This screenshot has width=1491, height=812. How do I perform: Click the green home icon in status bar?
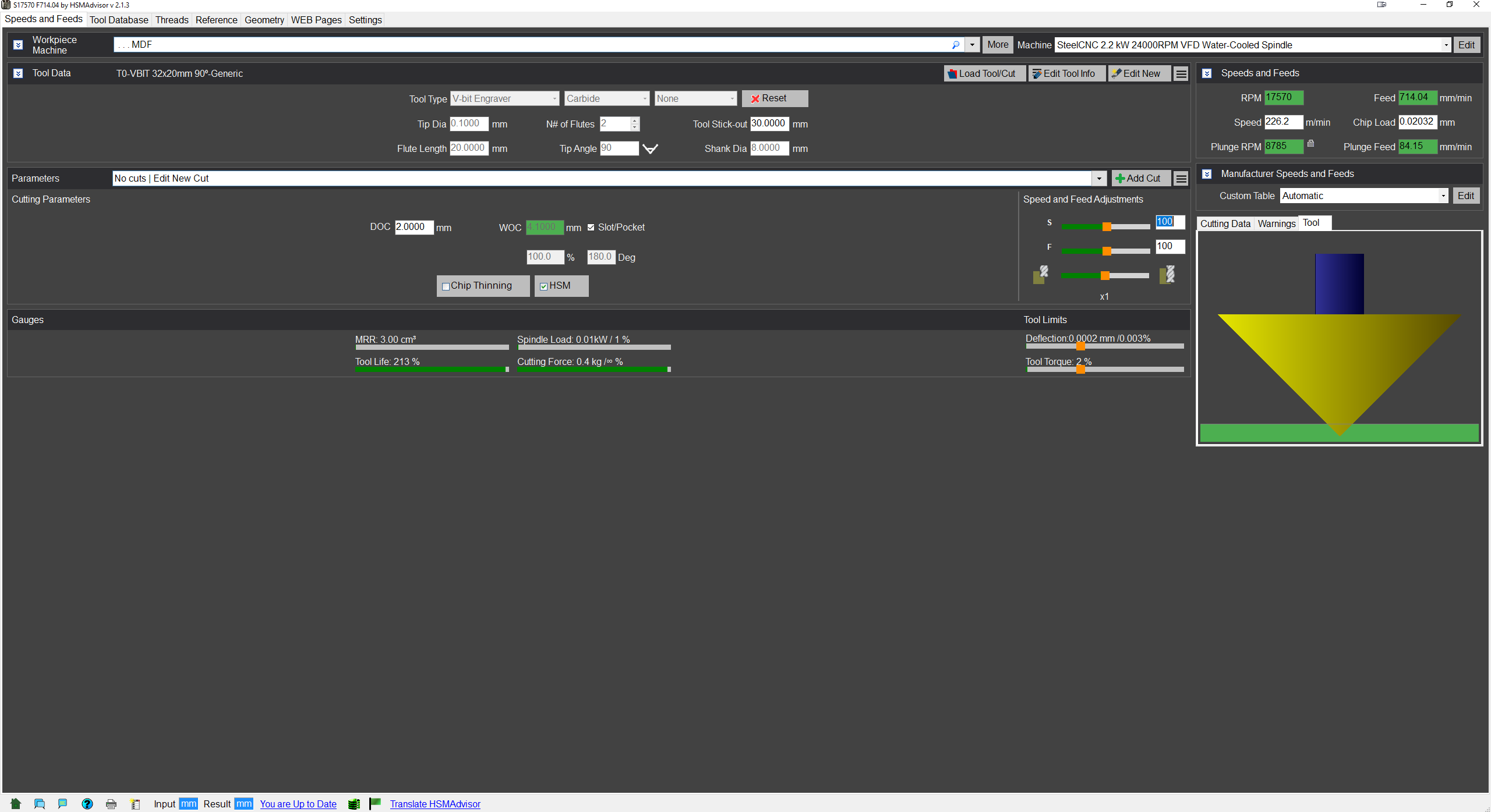pyautogui.click(x=16, y=804)
